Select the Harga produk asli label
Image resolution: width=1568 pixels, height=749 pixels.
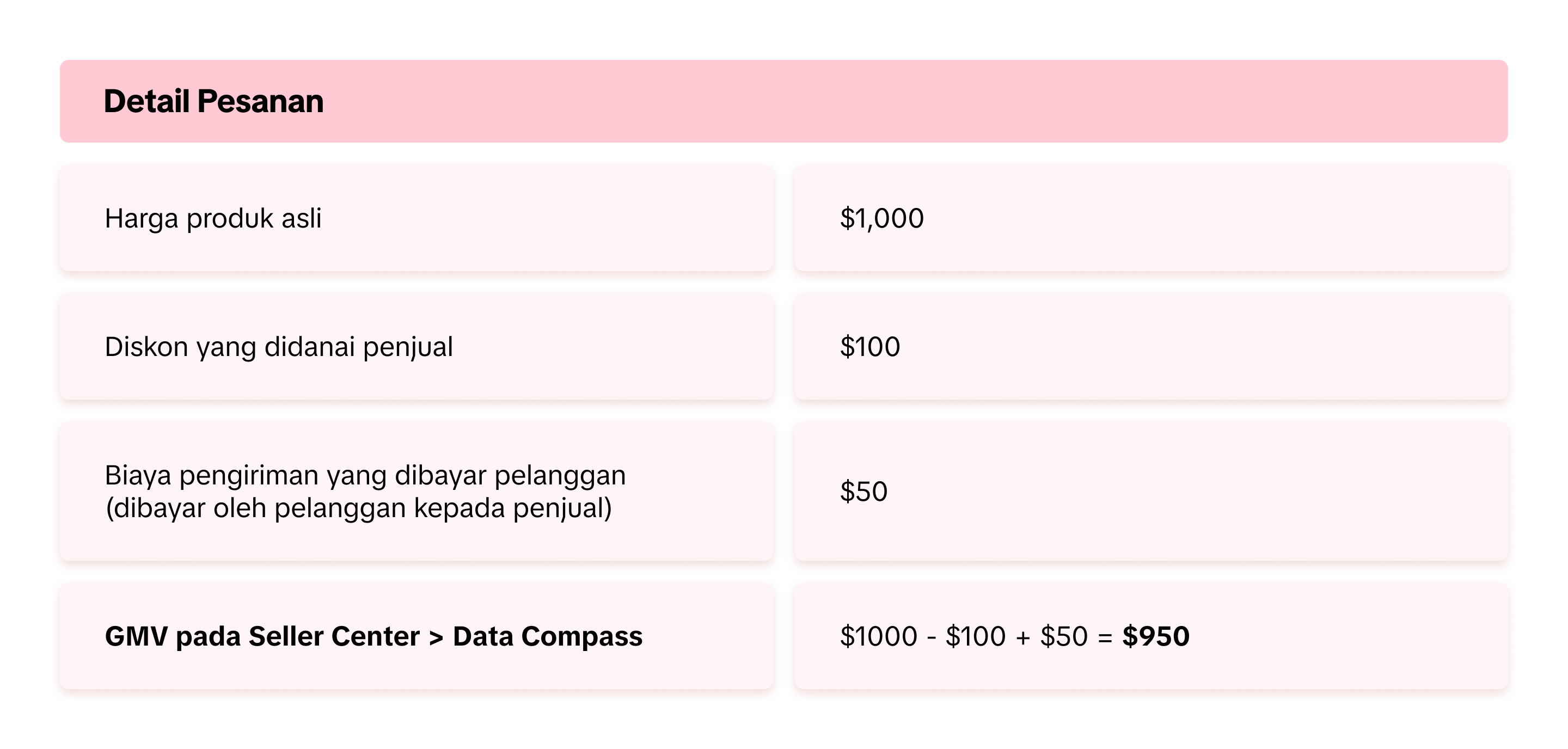tap(213, 218)
